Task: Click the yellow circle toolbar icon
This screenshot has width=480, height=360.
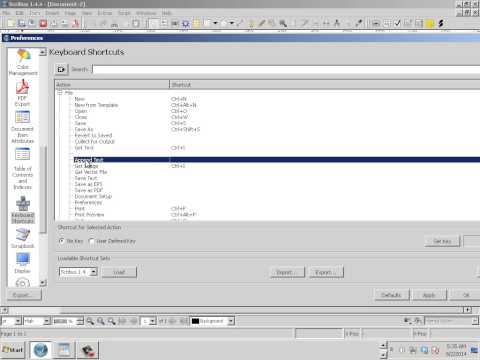Action: (x=430, y=23)
